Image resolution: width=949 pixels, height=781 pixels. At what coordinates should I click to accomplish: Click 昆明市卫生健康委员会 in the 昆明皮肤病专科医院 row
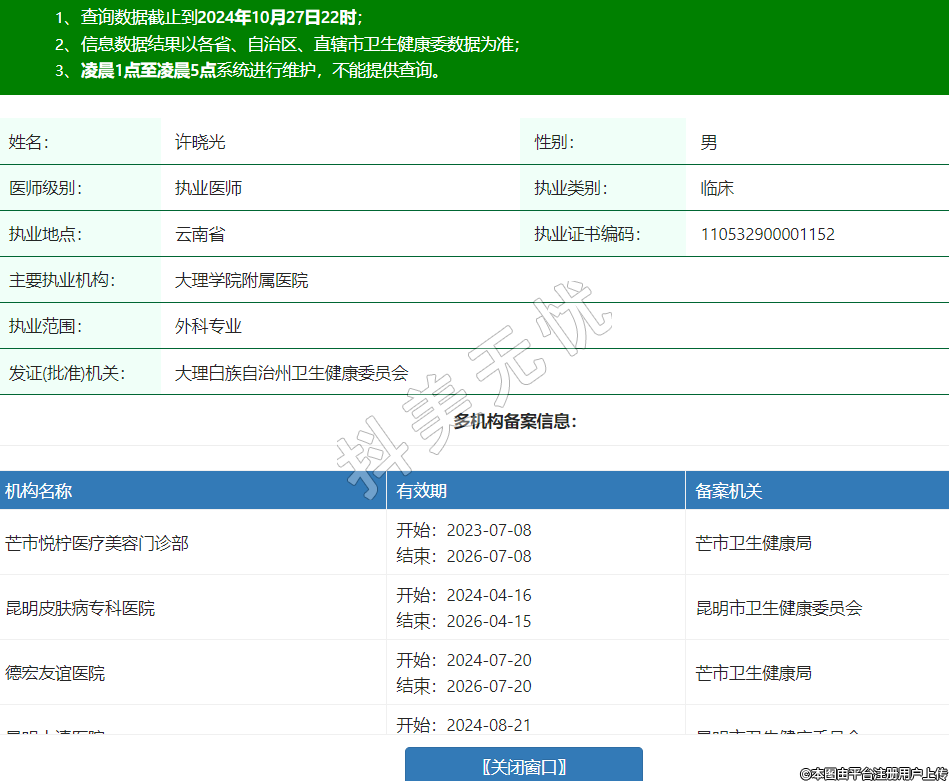[x=778, y=608]
